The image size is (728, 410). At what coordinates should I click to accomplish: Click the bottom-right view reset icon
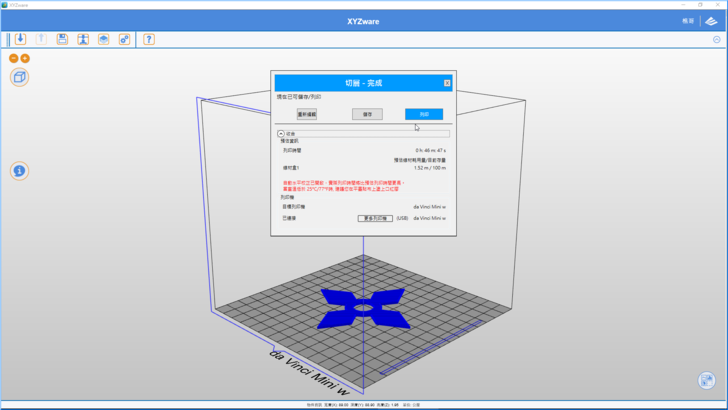[707, 380]
